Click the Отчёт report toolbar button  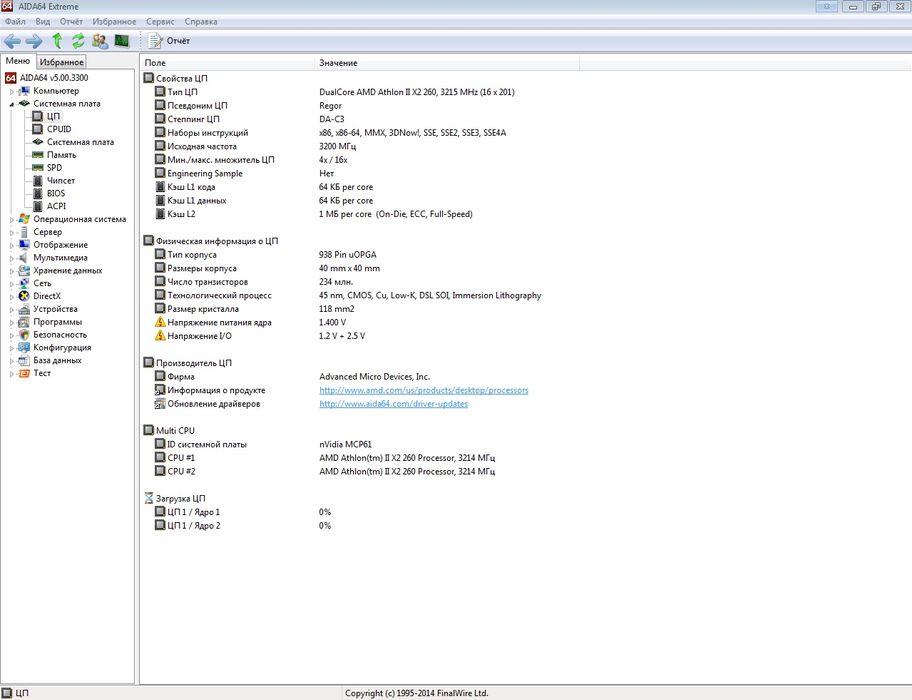[x=169, y=41]
